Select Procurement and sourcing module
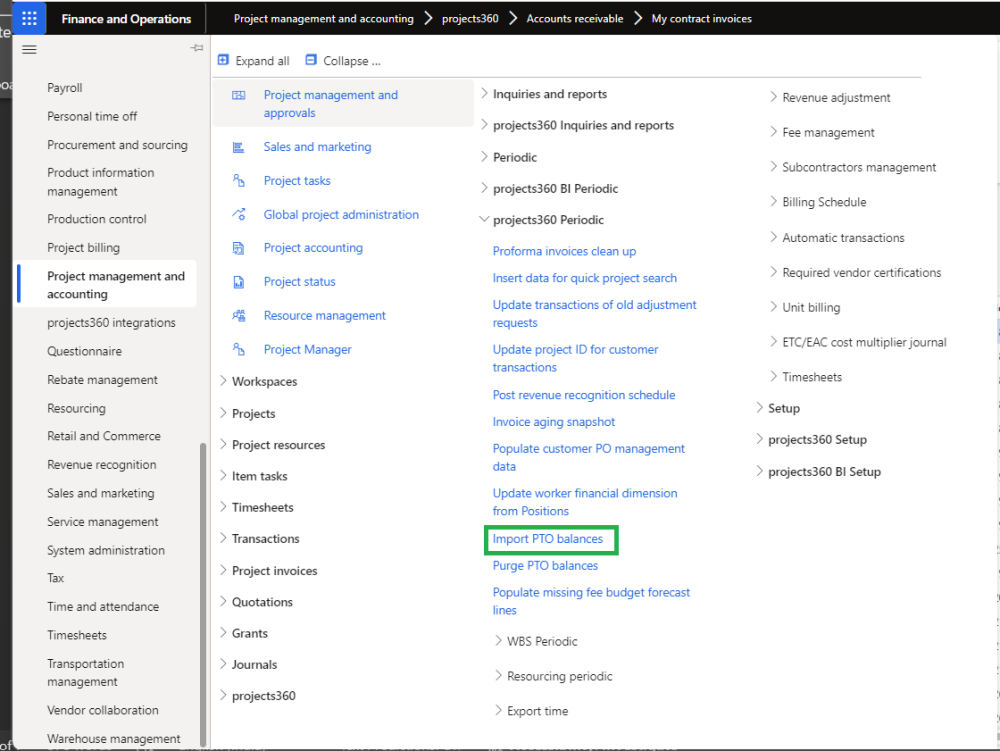This screenshot has height=751, width=1000. click(x=117, y=145)
